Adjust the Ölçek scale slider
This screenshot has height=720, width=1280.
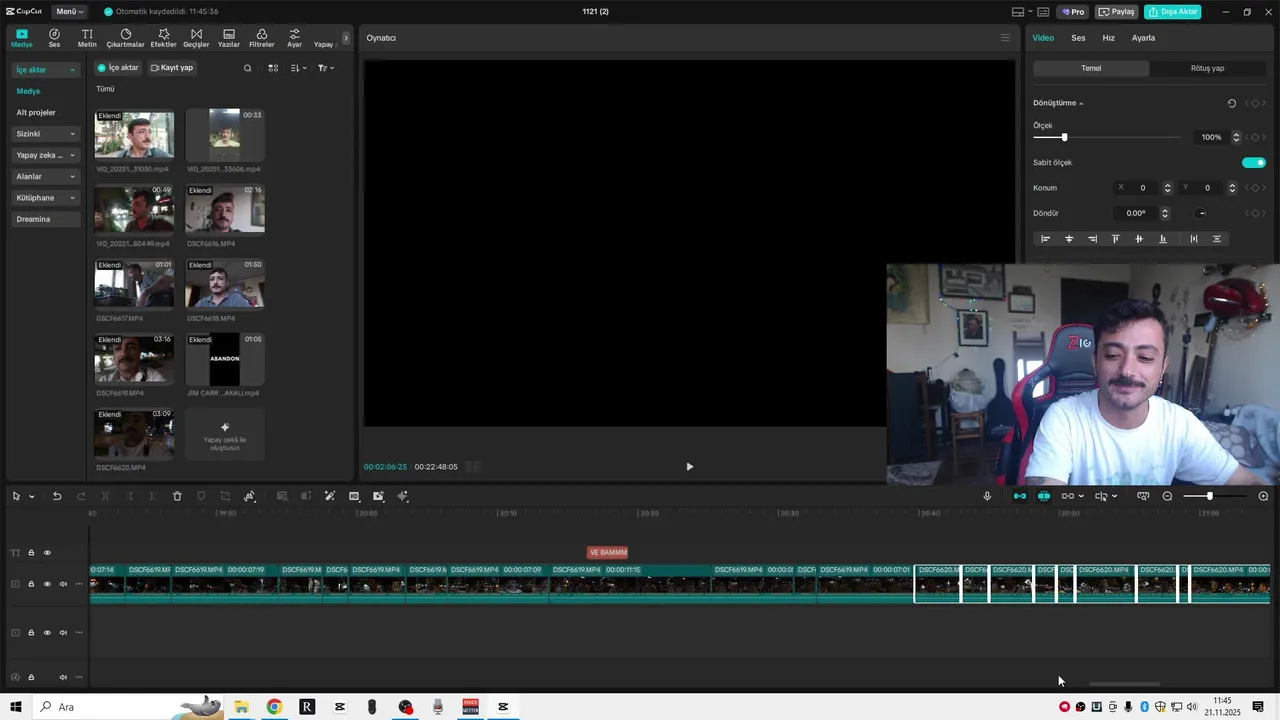(x=1064, y=137)
